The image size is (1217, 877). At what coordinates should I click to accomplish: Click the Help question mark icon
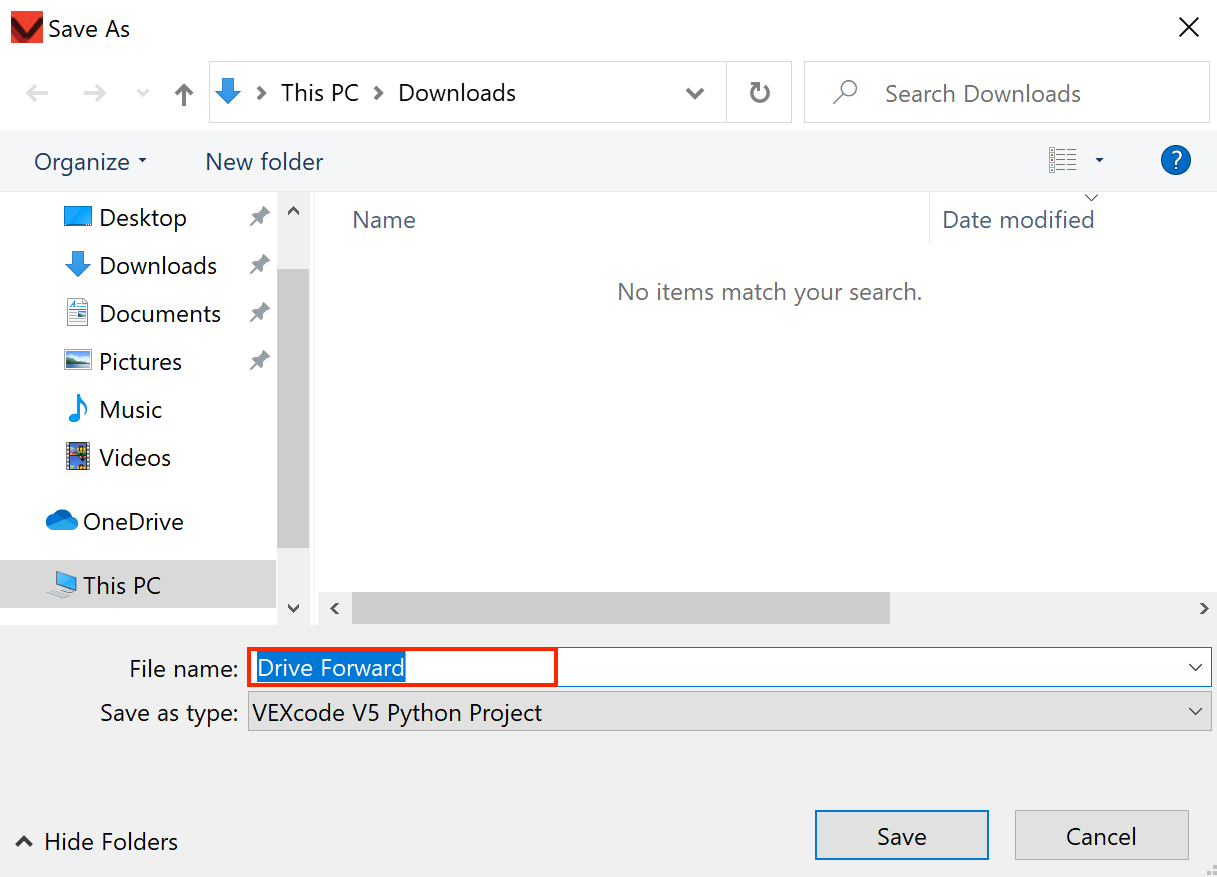tap(1175, 160)
